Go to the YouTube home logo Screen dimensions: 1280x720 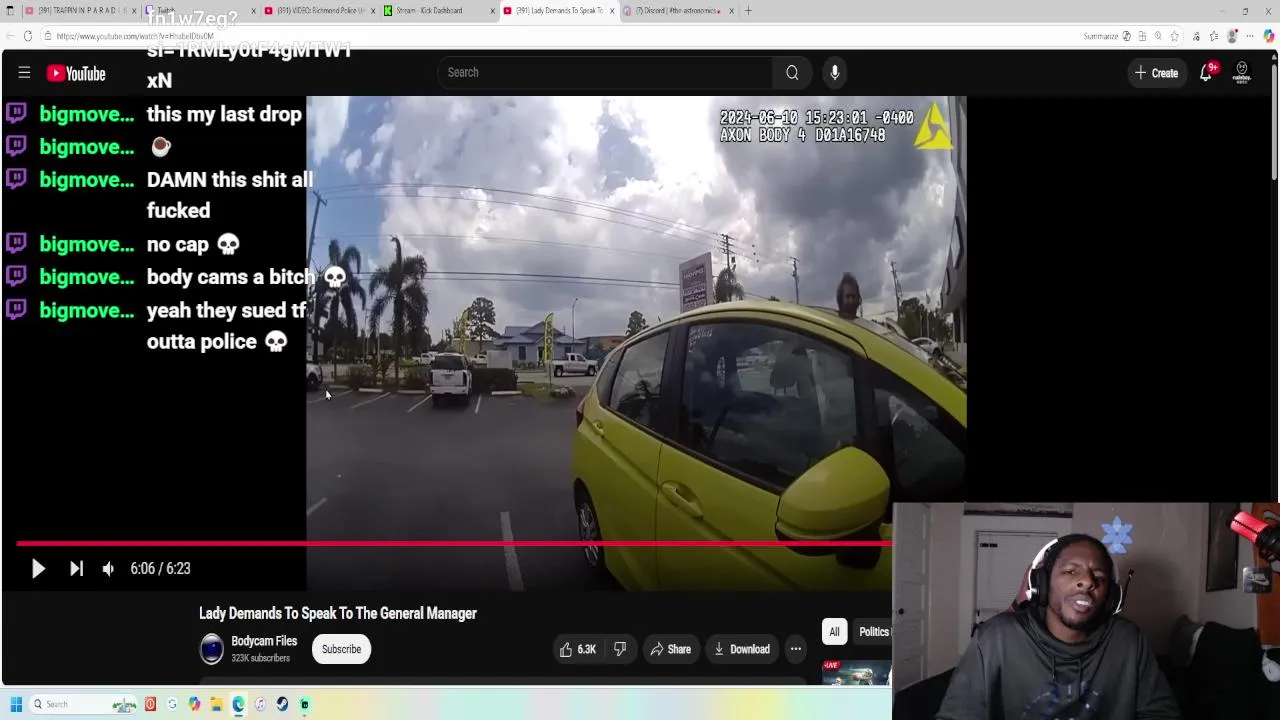coord(76,73)
